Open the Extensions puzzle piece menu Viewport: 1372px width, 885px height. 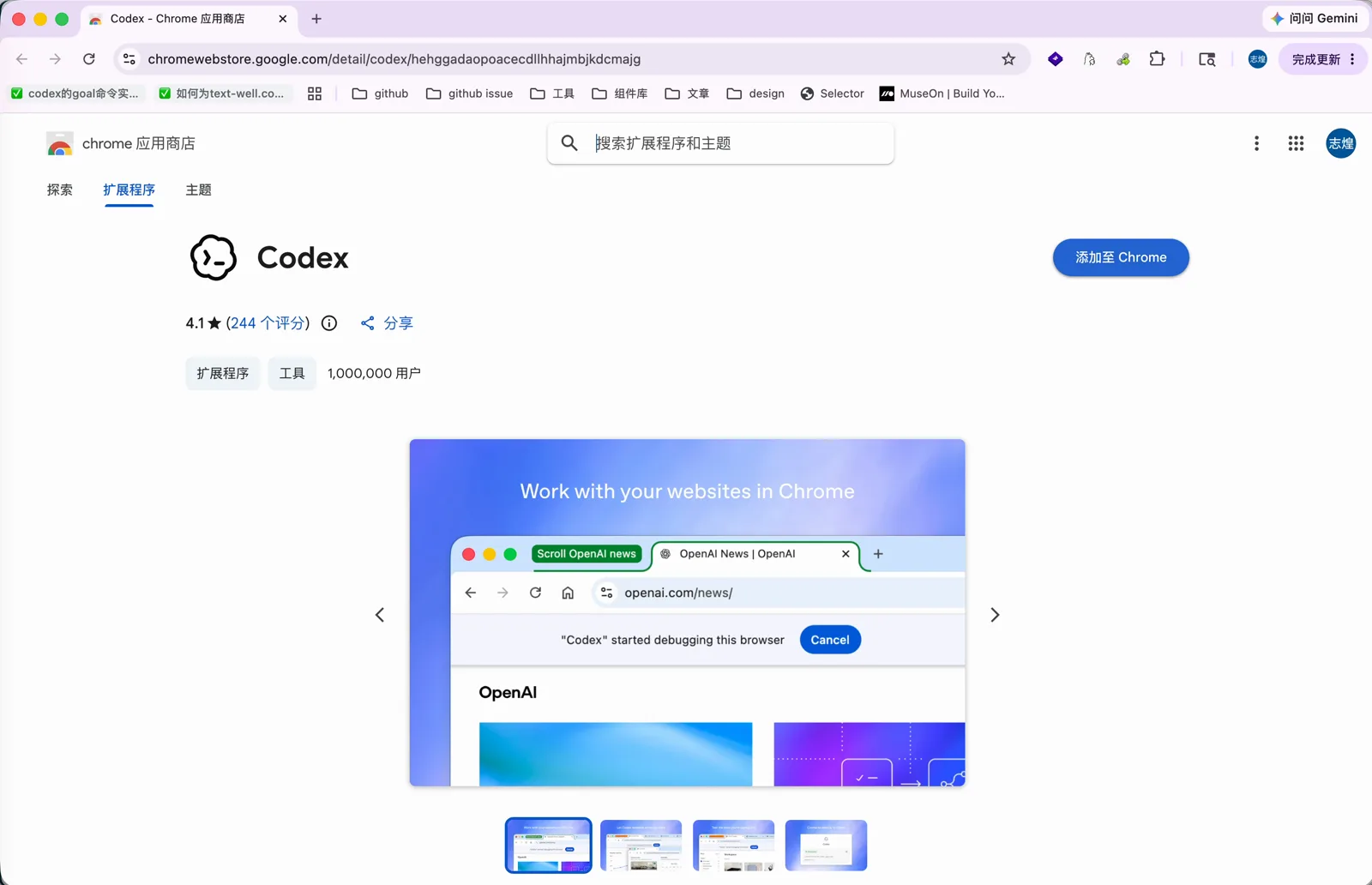[1157, 59]
